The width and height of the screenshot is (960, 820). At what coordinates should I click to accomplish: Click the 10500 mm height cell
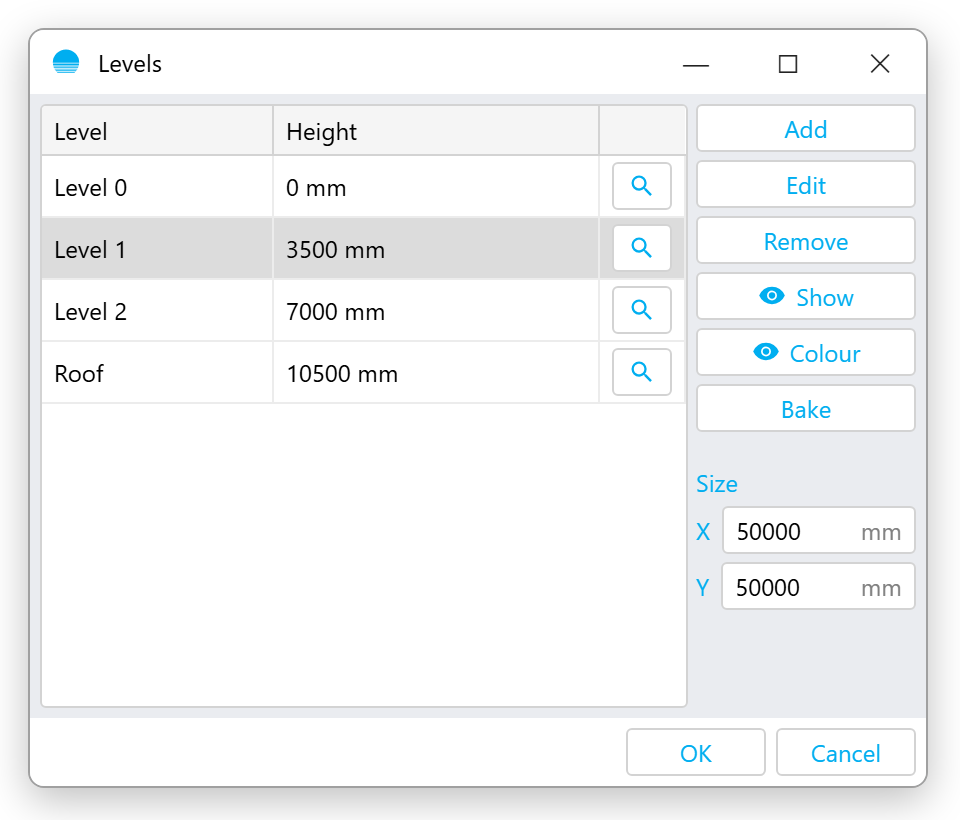click(x=436, y=372)
